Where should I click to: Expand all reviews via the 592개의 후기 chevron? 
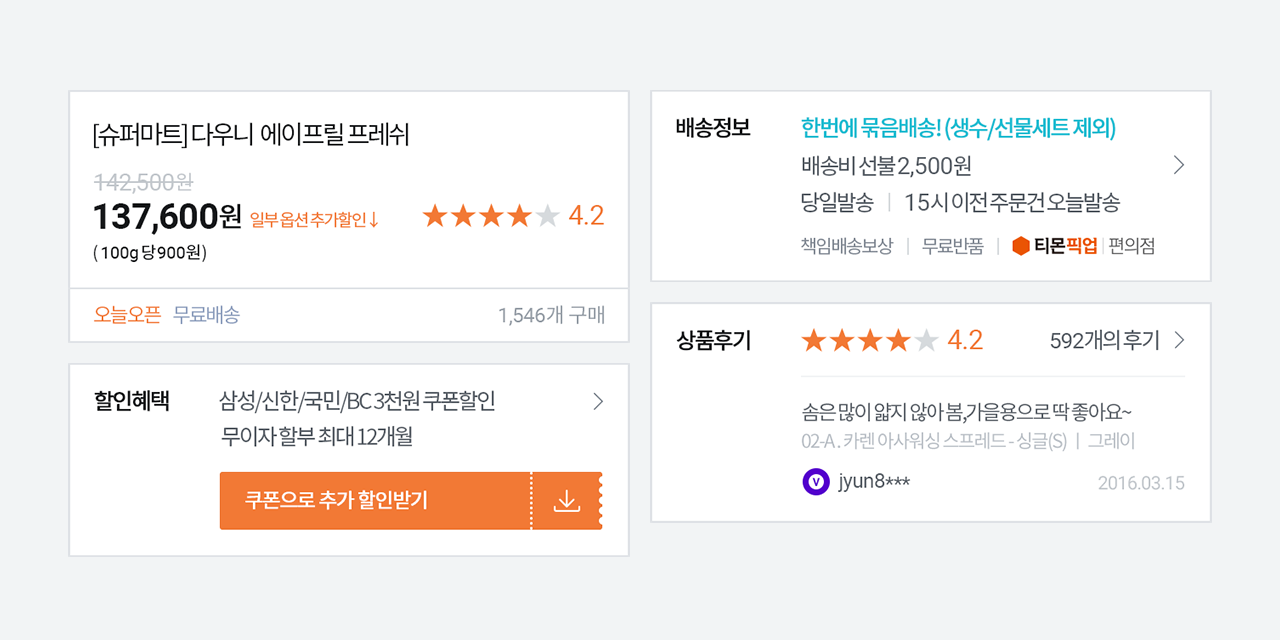(x=1180, y=340)
